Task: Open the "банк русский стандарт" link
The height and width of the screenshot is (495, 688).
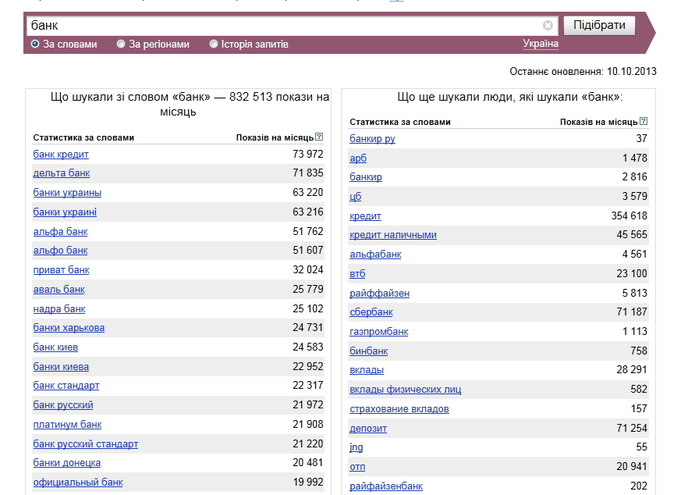Action: coord(86,444)
